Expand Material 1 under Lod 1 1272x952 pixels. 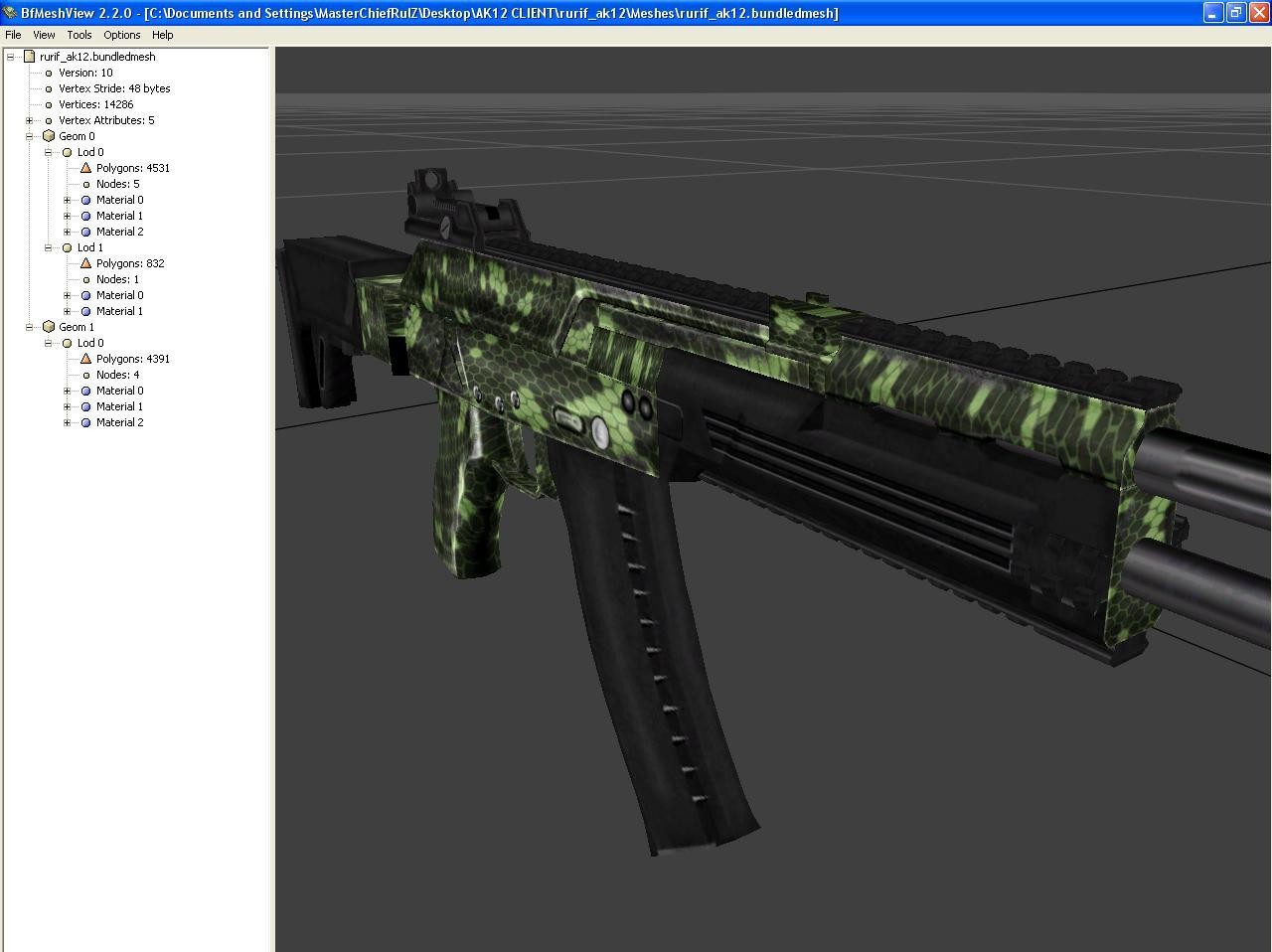click(66, 311)
